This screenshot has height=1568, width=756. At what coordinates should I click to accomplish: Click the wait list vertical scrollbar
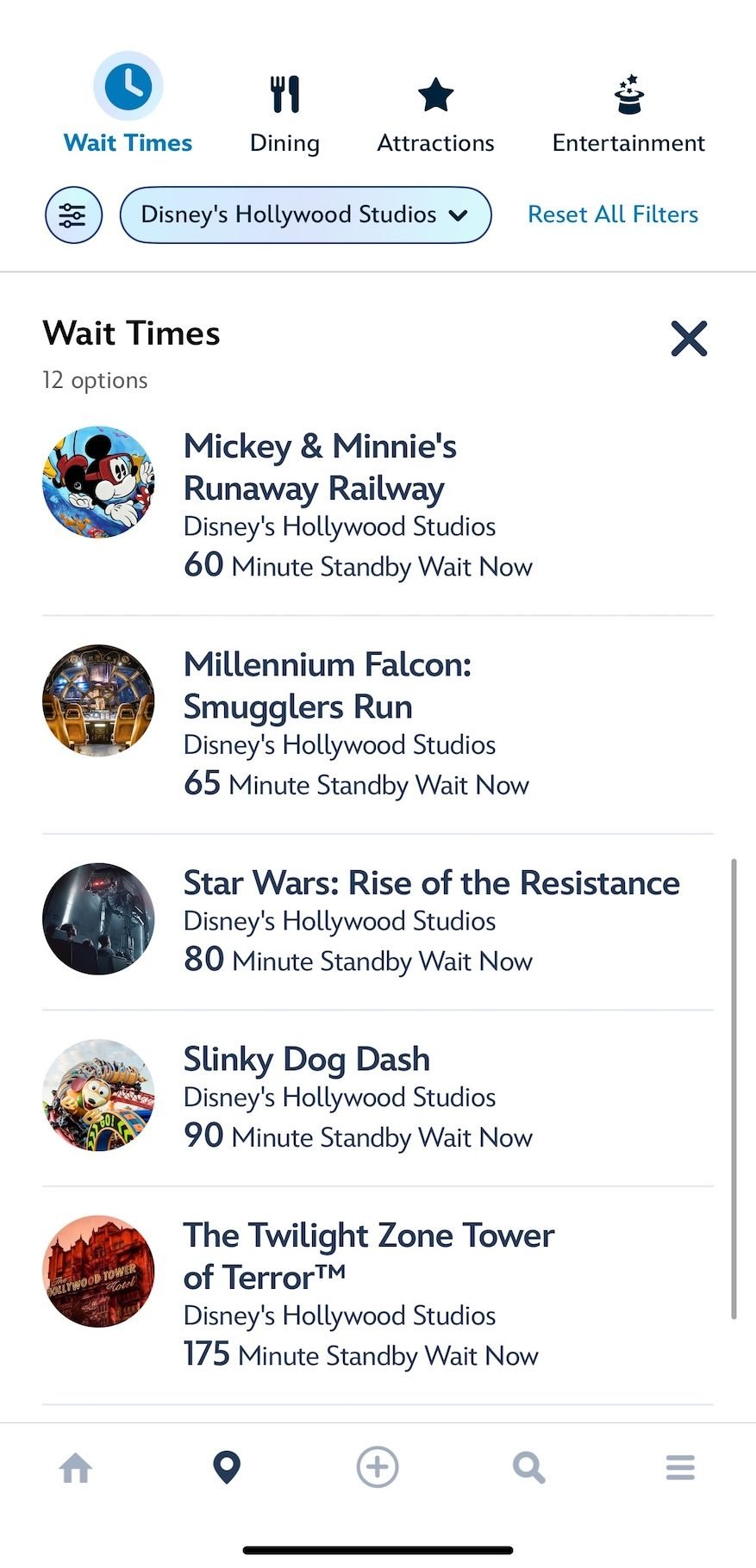point(734,1087)
